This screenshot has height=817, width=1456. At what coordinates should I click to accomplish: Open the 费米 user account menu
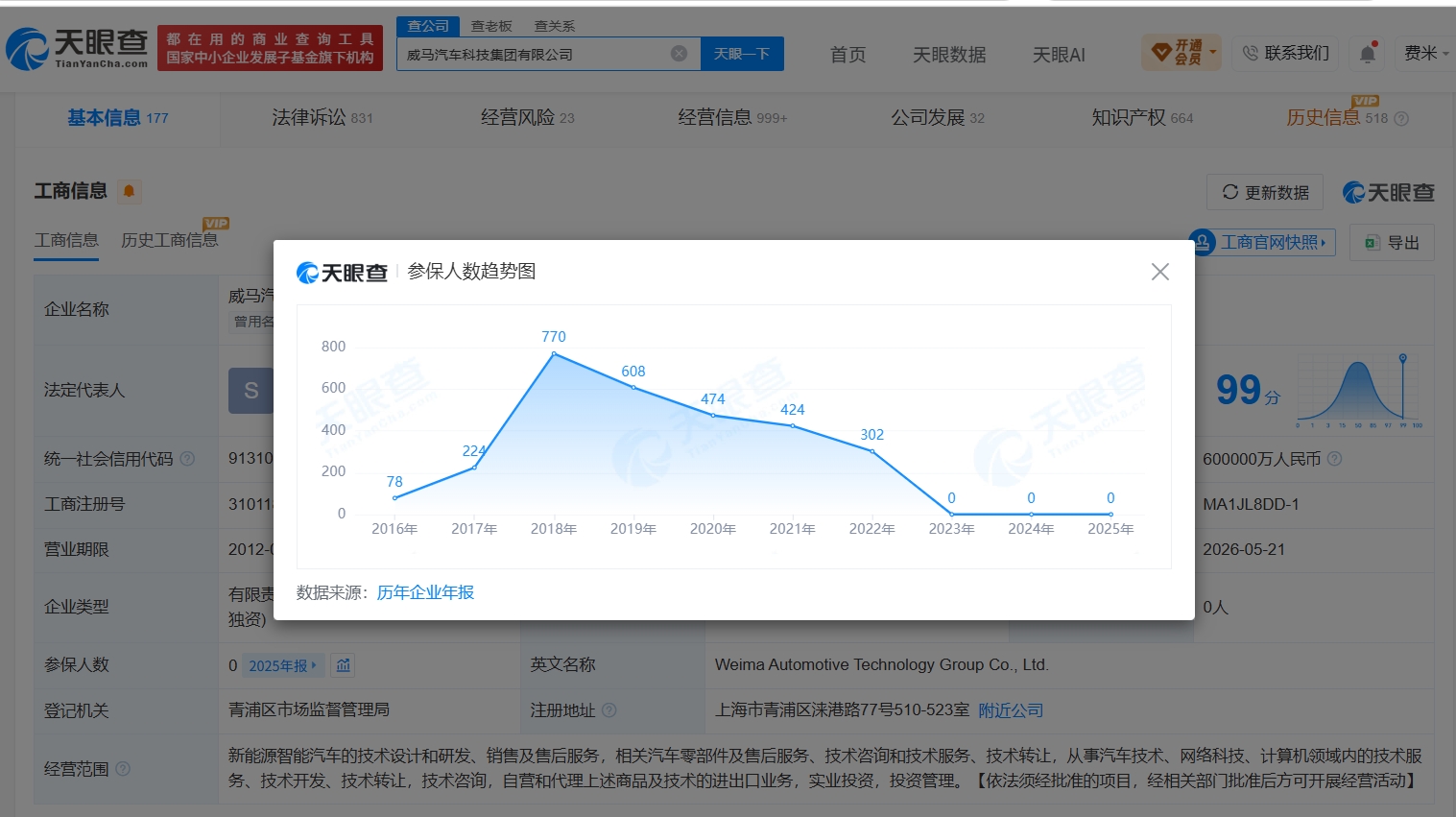tap(1426, 54)
